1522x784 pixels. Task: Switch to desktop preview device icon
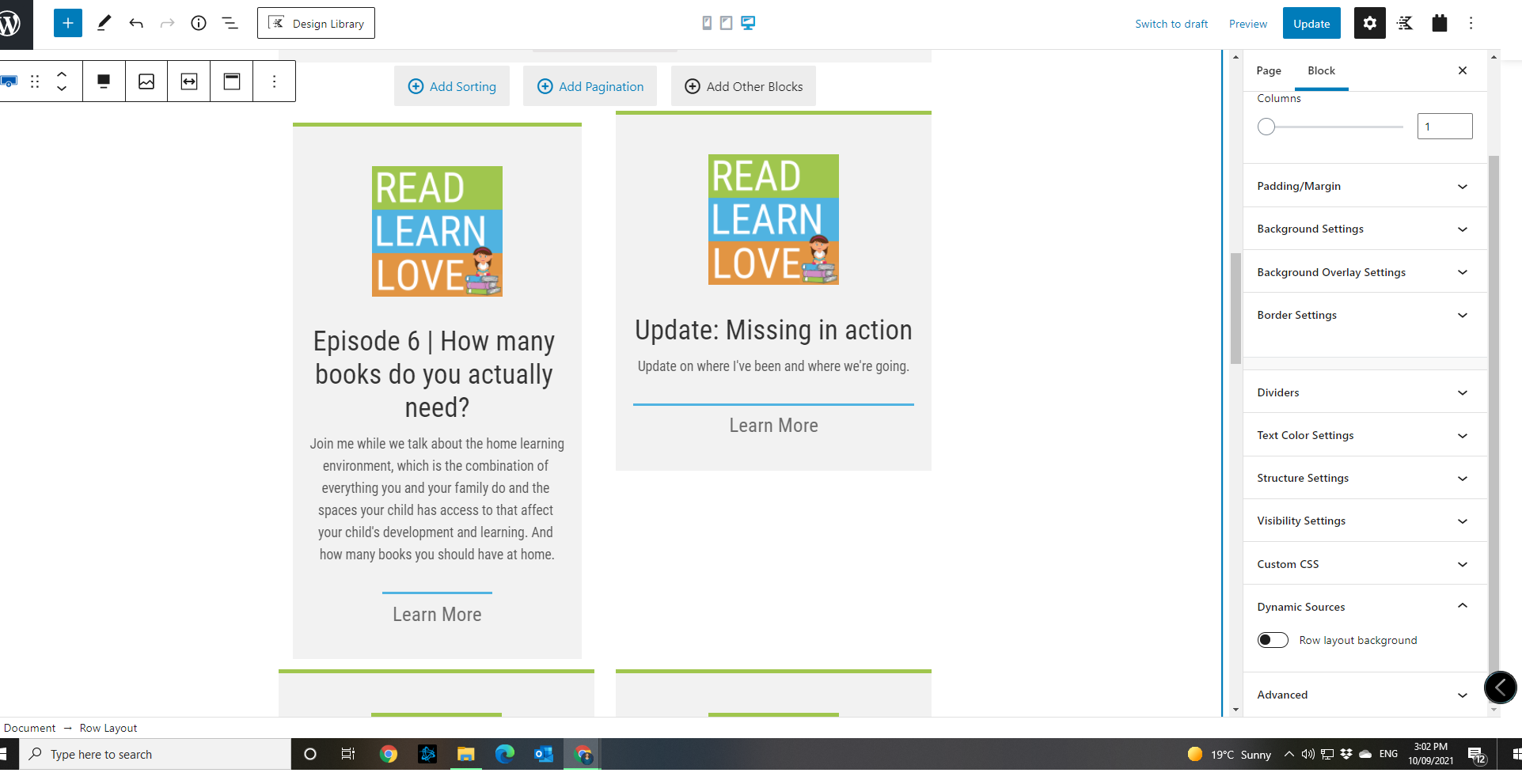coord(748,23)
